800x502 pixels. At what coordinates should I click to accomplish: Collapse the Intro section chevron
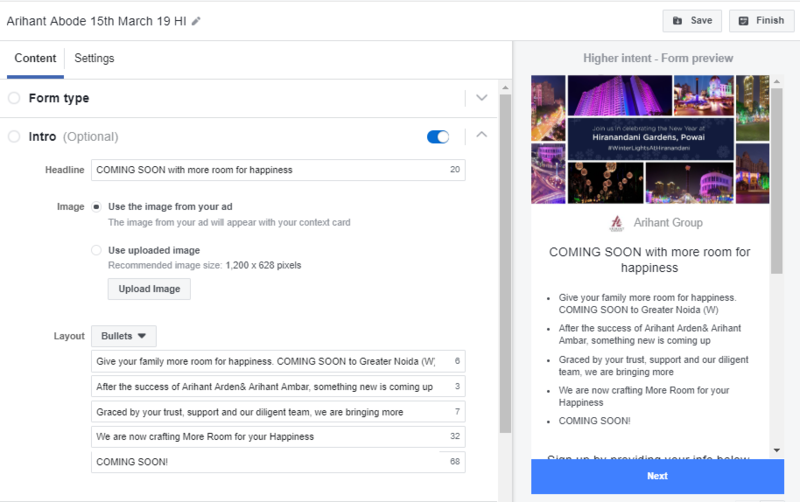coord(482,135)
